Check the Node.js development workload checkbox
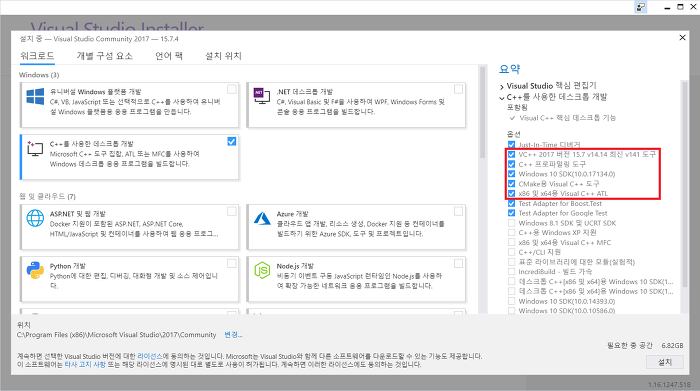The width and height of the screenshot is (700, 391). point(458,263)
